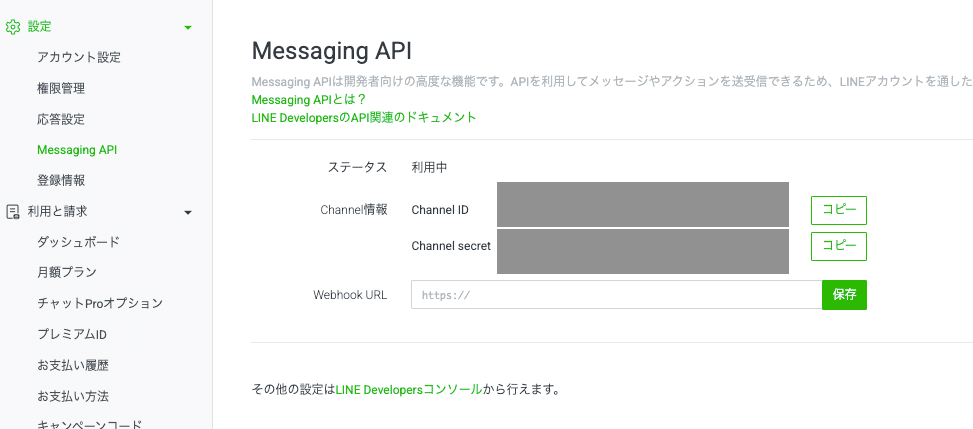973x429 pixels.
Task: Copy the Channel secret
Action: pos(839,246)
